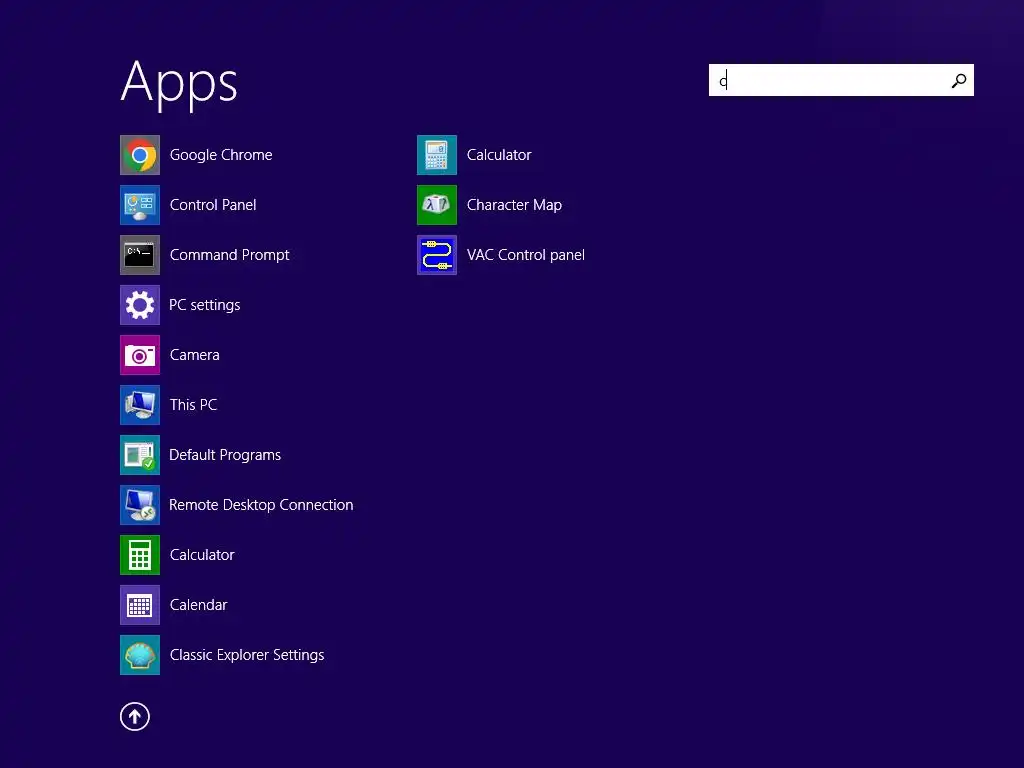This screenshot has height=768, width=1024.
Task: Click the "Classic Explorer Settings" text
Action: (247, 654)
